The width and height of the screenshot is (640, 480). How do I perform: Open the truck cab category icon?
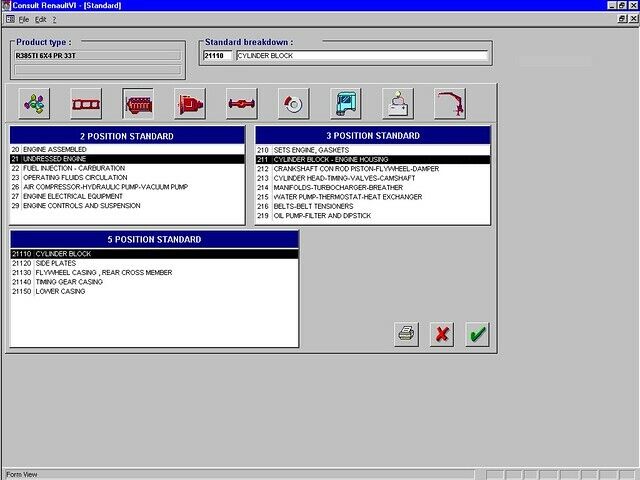pos(346,103)
